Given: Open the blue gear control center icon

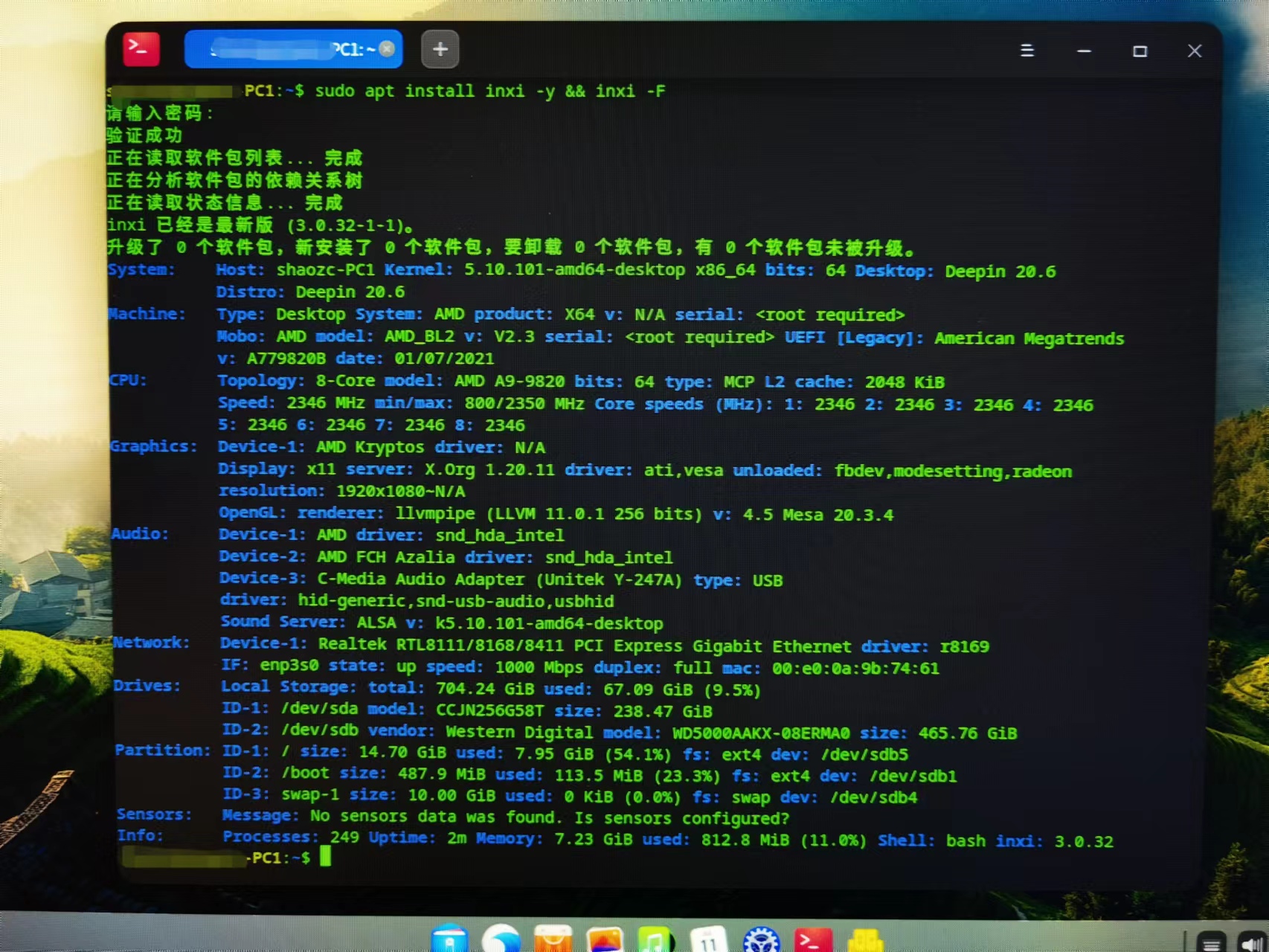Looking at the screenshot, I should click(x=761, y=939).
